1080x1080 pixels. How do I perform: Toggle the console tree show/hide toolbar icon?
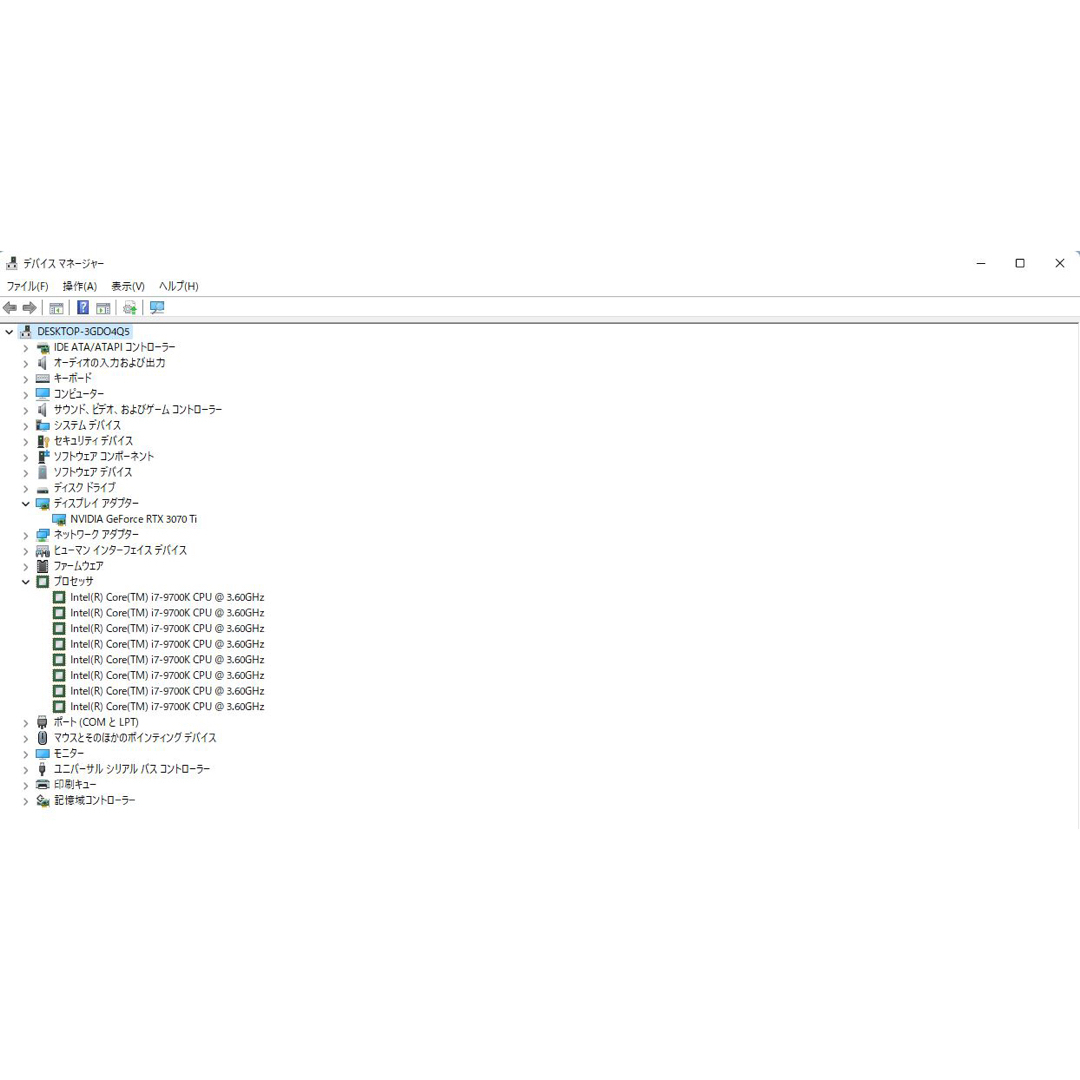click(x=56, y=308)
